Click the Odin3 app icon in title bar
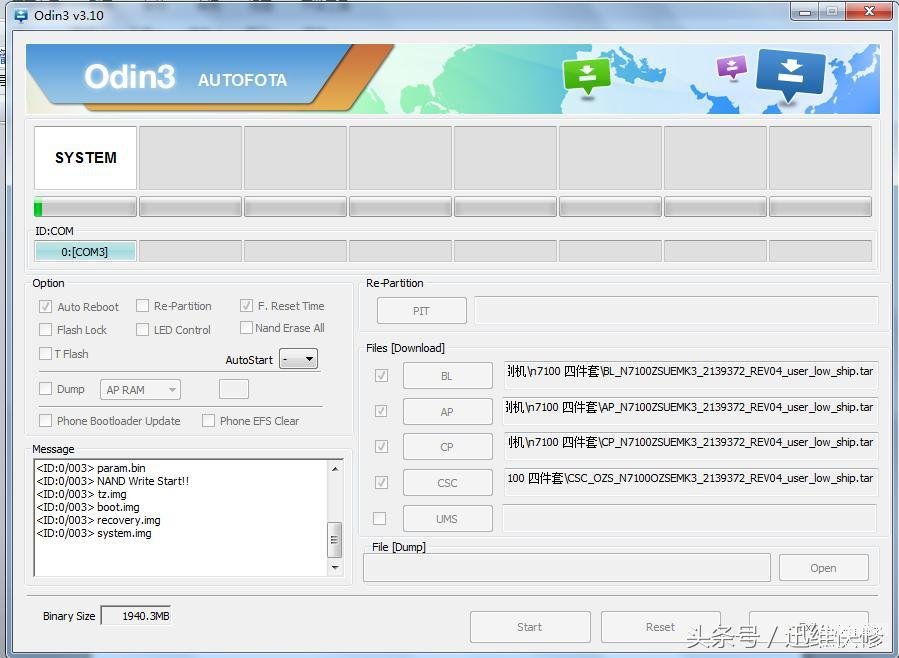This screenshot has width=899, height=658. pos(21,15)
